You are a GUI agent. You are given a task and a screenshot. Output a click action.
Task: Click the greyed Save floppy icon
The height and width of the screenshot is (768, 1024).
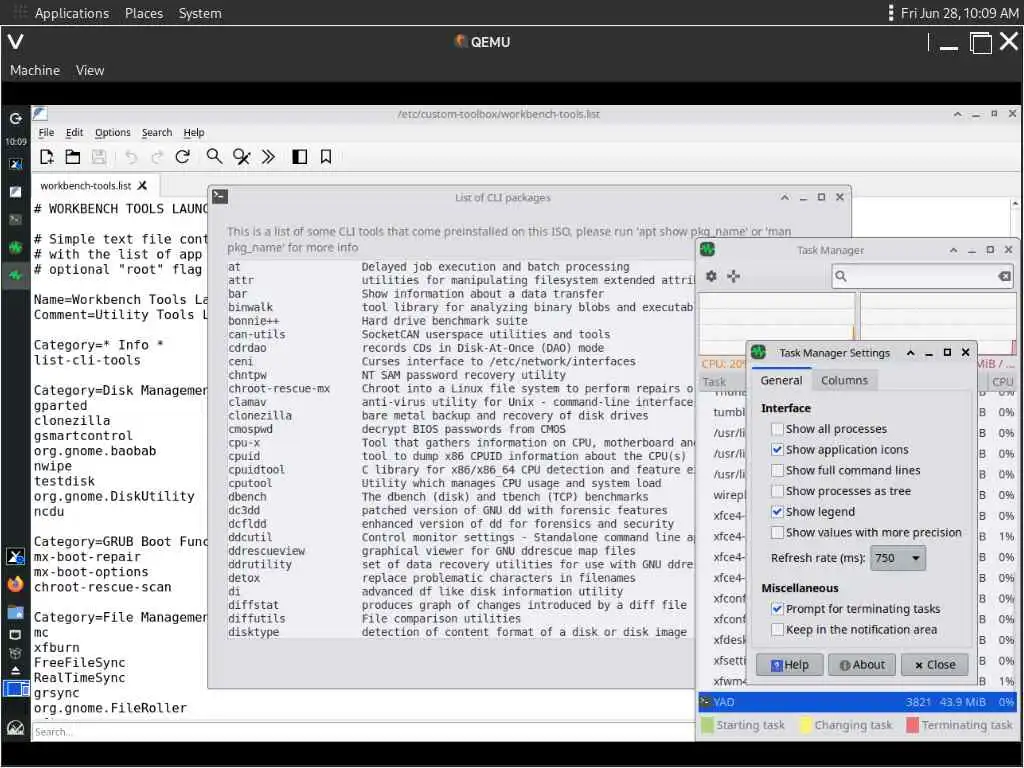pos(99,157)
